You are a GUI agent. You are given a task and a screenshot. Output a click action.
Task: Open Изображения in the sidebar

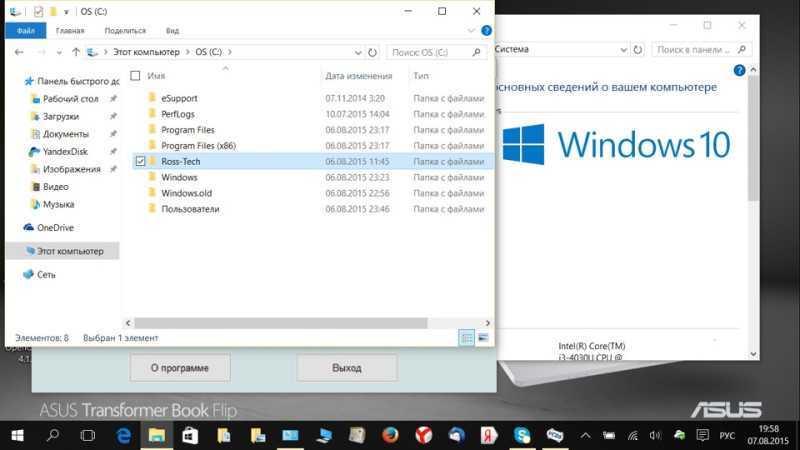click(x=71, y=169)
